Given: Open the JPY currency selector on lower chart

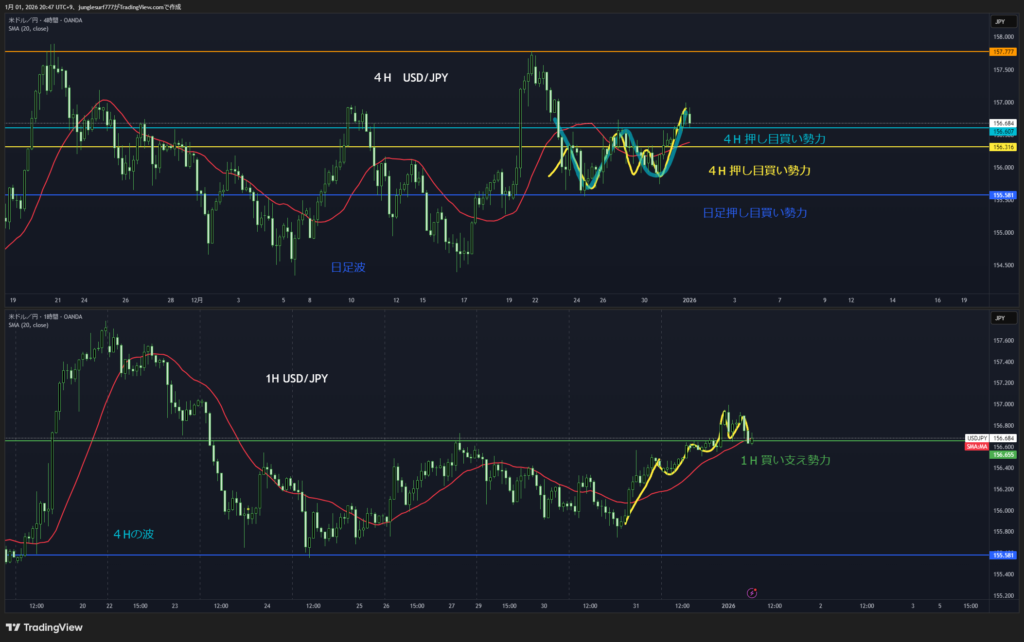Looking at the screenshot, I should [x=1000, y=317].
